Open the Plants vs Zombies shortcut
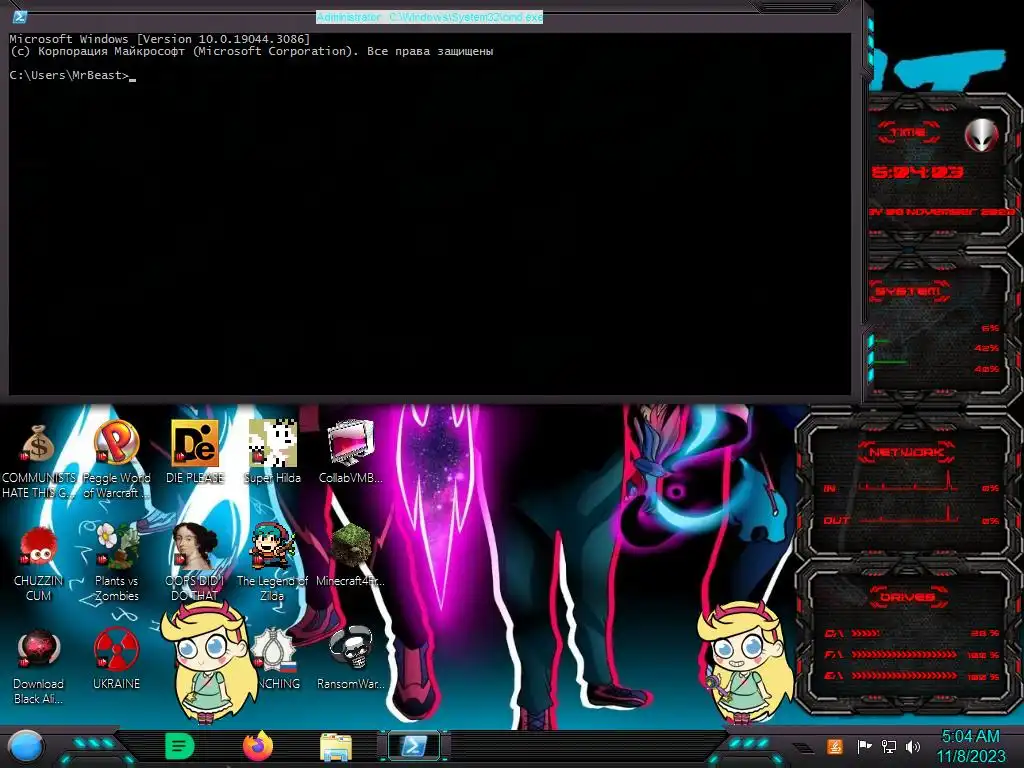Screen dimensions: 1024x768 (x=116, y=562)
